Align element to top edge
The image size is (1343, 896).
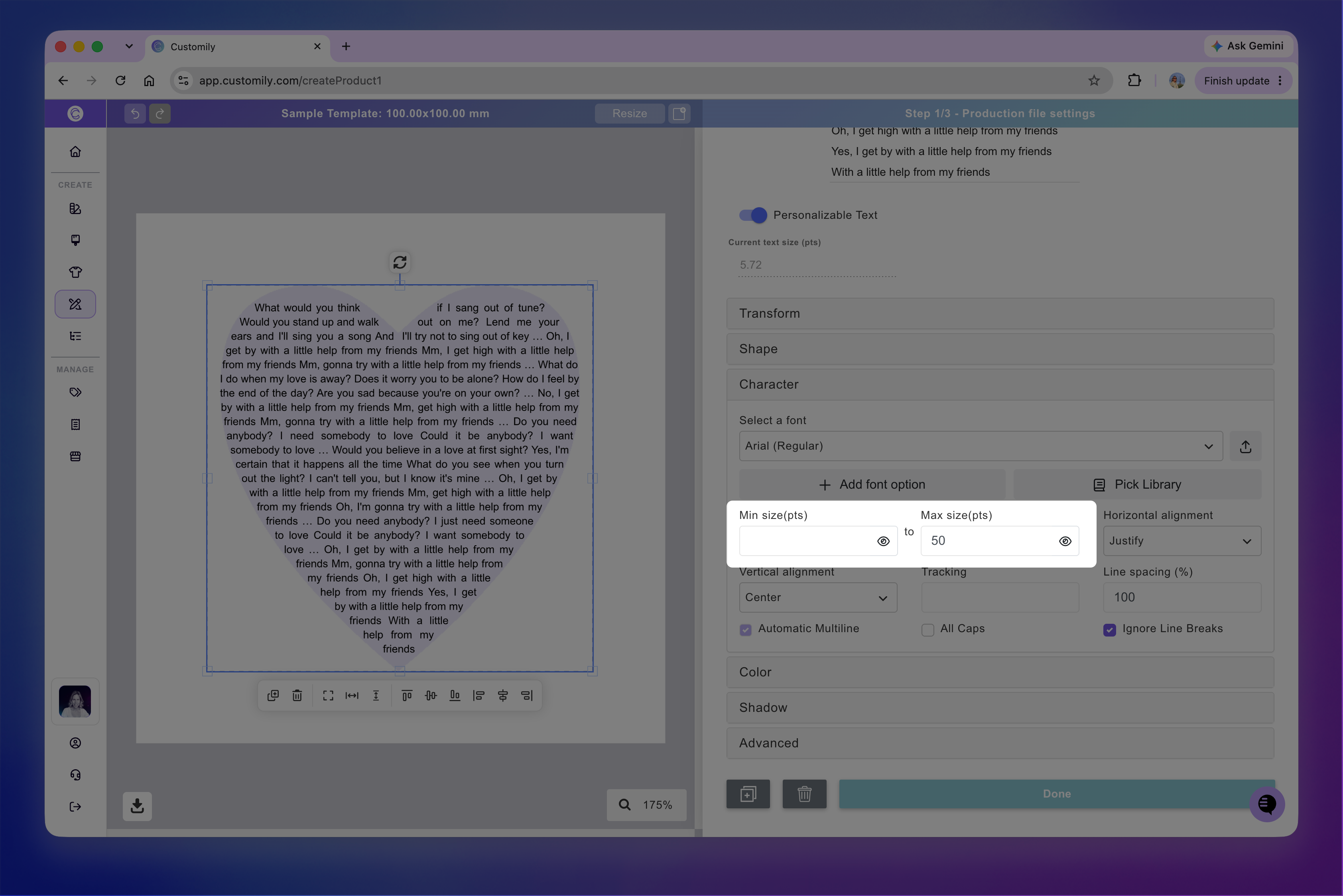click(407, 696)
